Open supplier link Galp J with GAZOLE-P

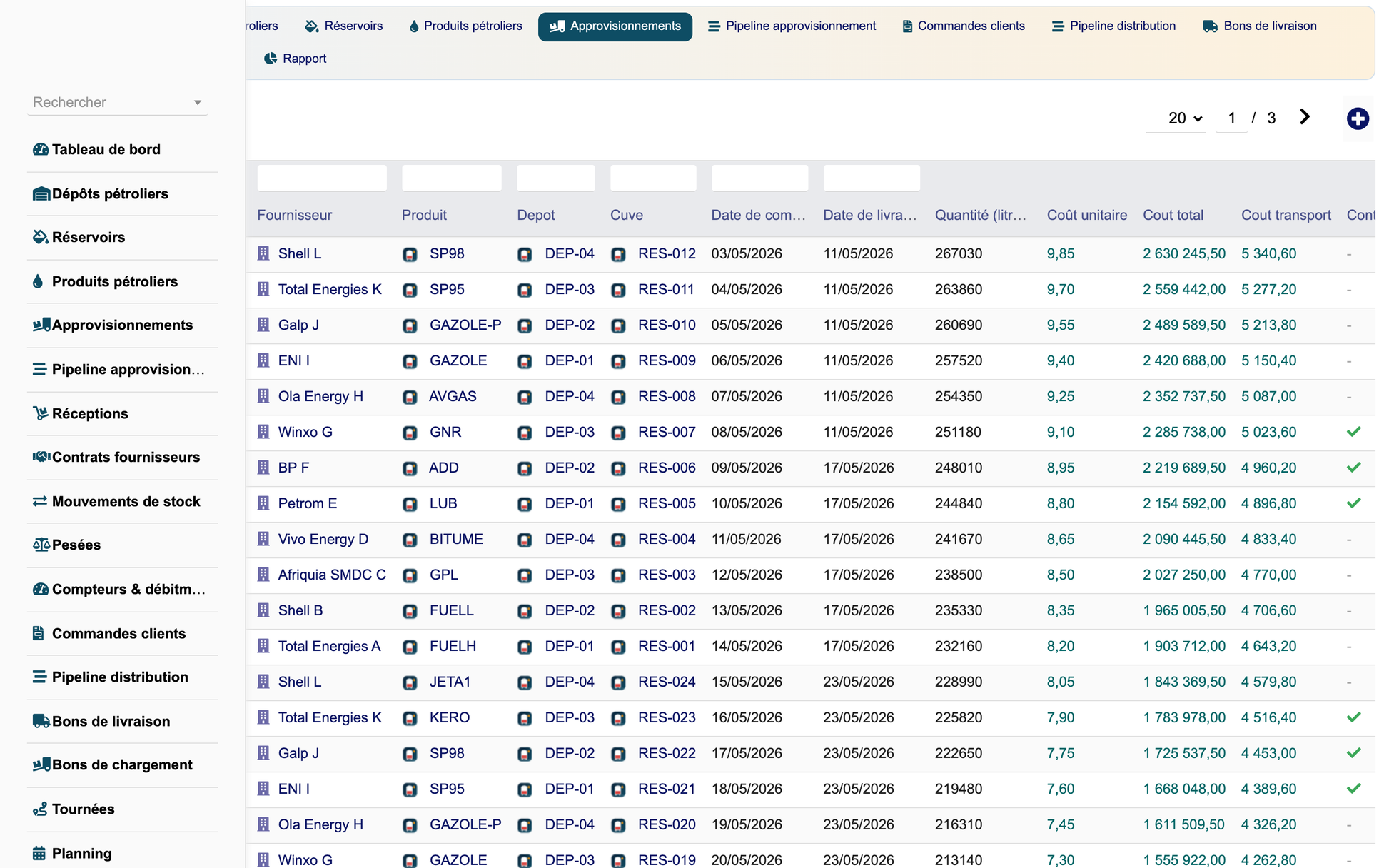click(298, 325)
